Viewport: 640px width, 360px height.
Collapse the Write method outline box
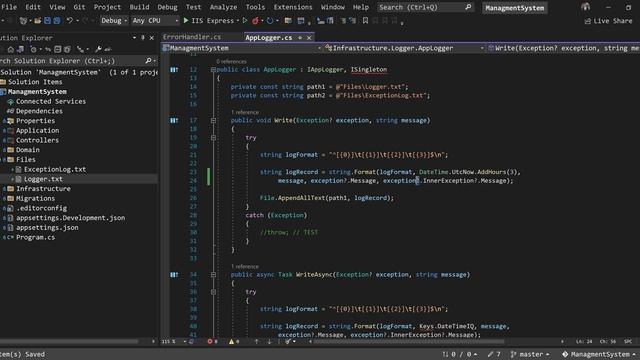pos(213,120)
